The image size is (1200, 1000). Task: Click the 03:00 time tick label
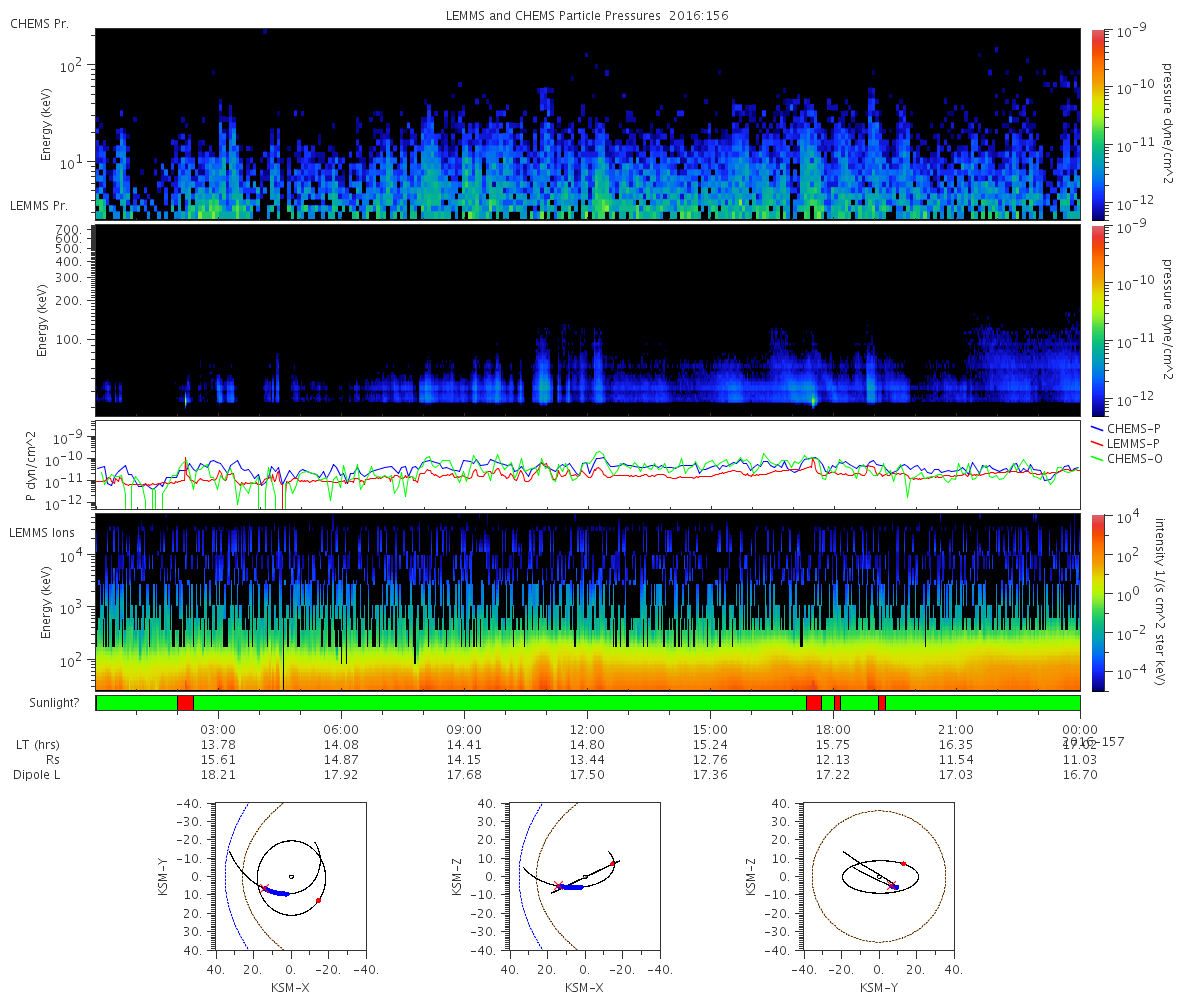[x=219, y=729]
